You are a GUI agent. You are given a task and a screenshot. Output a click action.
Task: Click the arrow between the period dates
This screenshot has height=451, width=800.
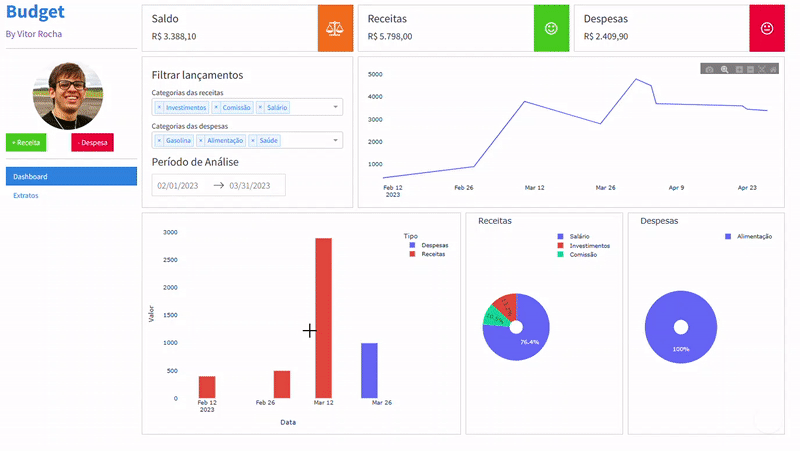pos(219,185)
